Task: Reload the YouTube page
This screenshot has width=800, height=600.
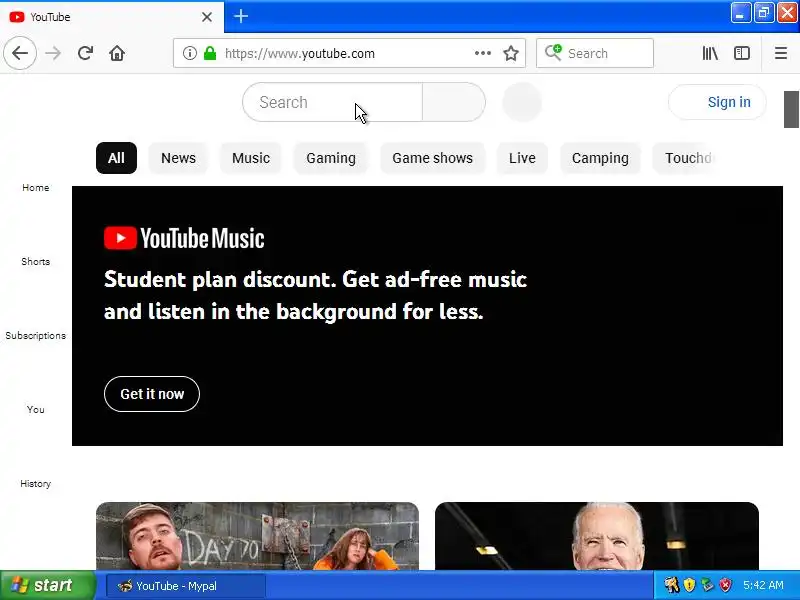Action: (x=85, y=53)
